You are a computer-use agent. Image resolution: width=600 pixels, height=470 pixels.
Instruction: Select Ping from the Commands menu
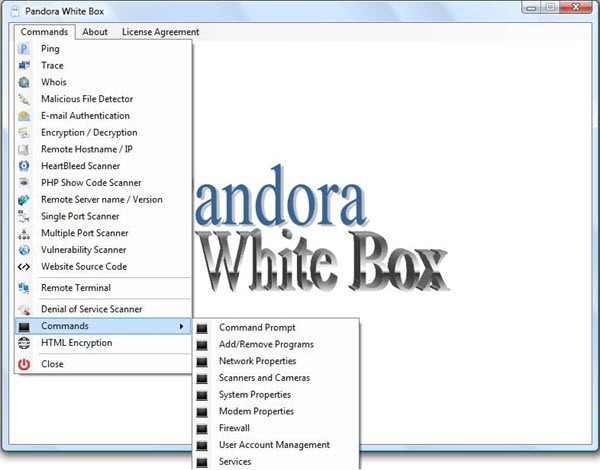pyautogui.click(x=103, y=49)
